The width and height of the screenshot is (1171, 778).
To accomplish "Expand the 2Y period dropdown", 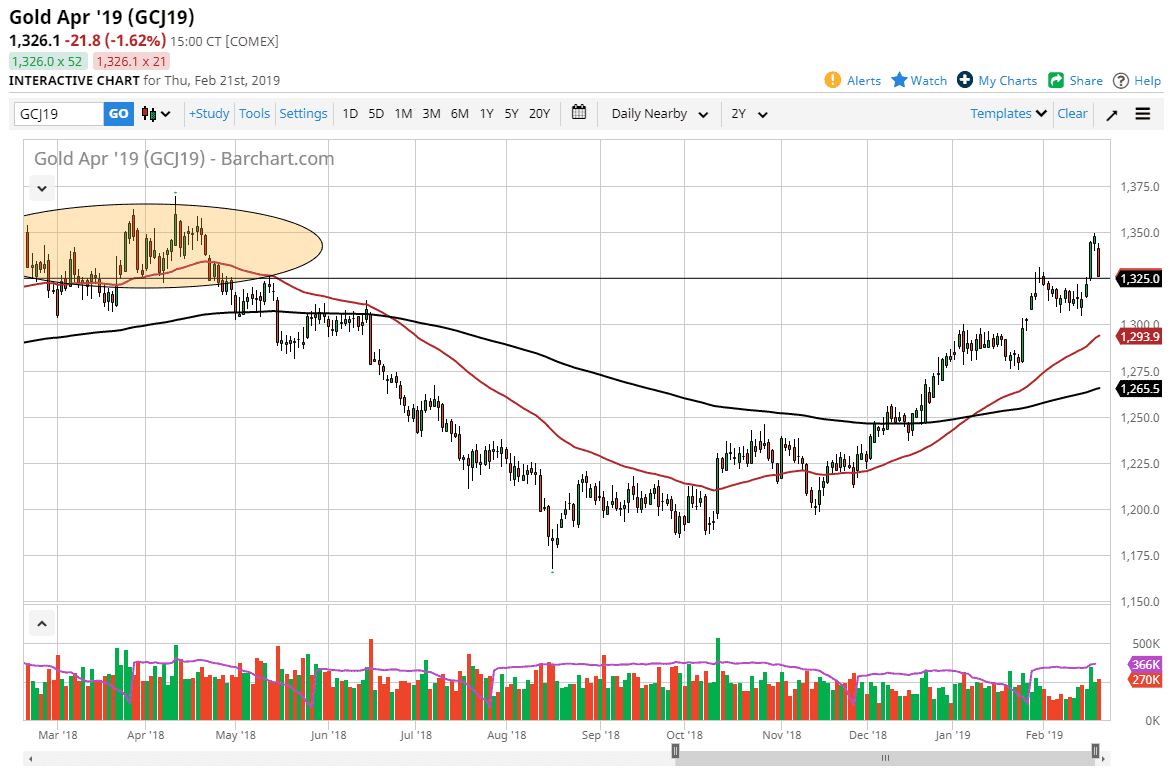I will coord(749,114).
